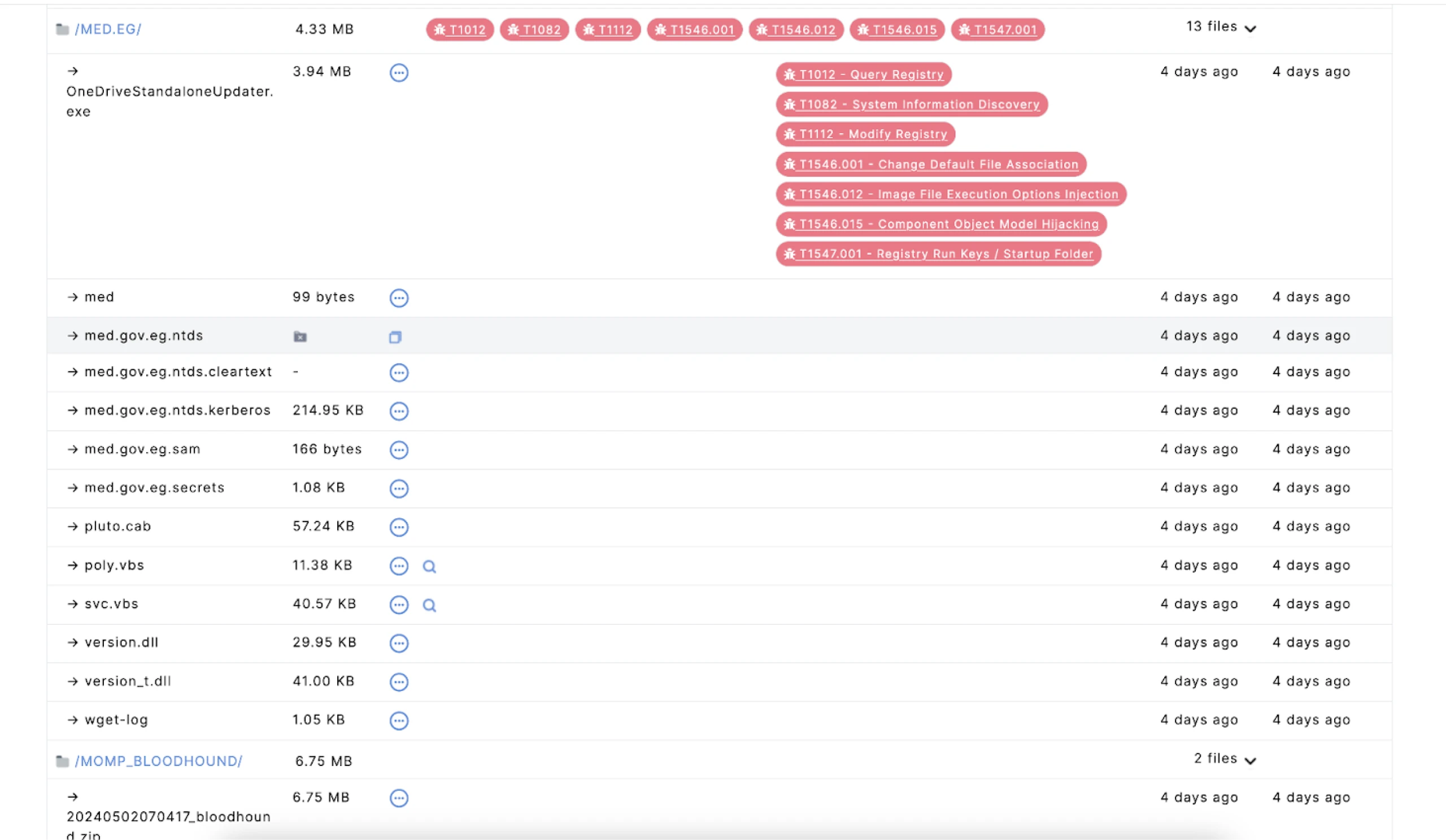Open more options for bloodhound zip file
Screen dimensions: 1446x840
click(399, 798)
